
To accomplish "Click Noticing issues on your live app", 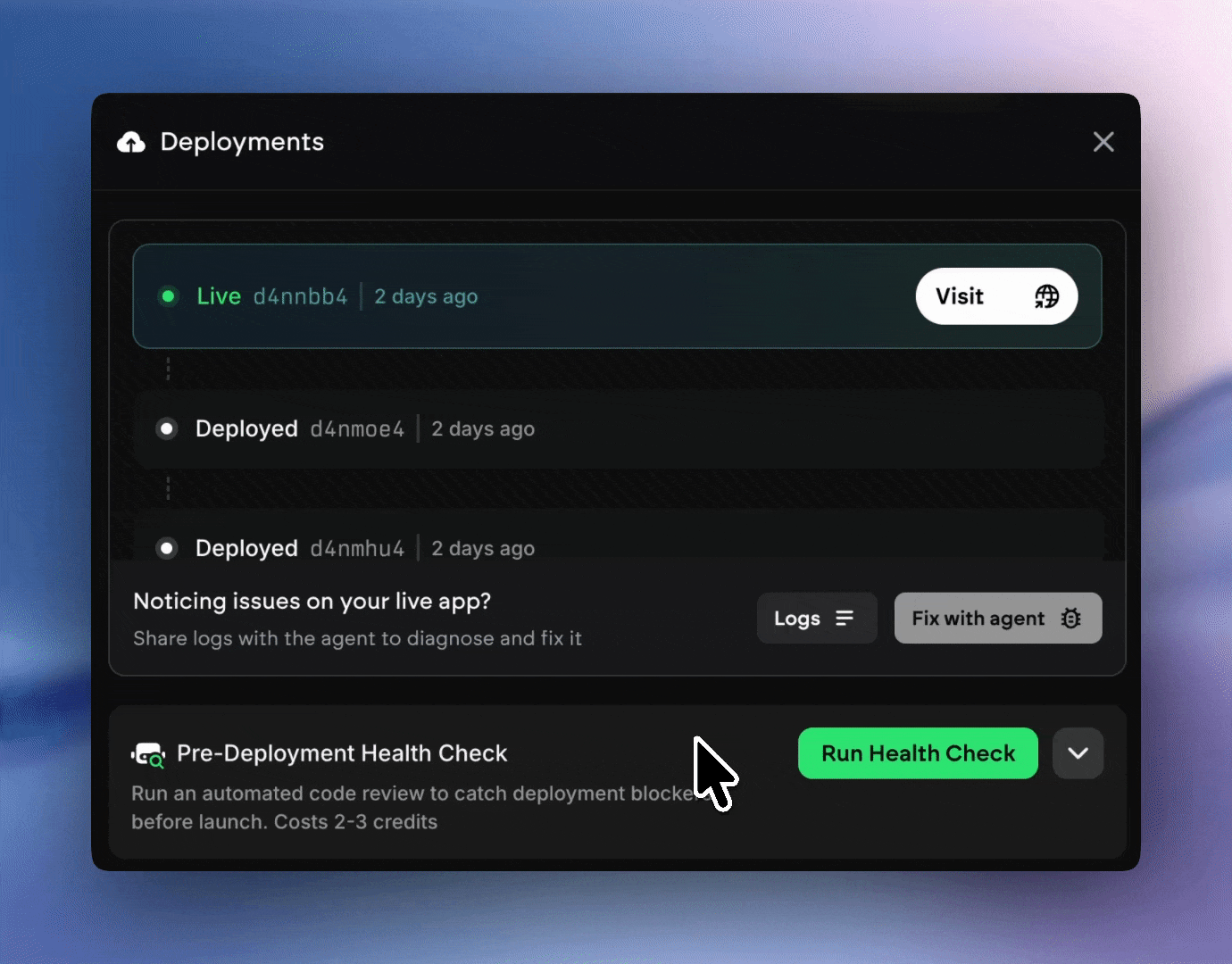I will [312, 602].
